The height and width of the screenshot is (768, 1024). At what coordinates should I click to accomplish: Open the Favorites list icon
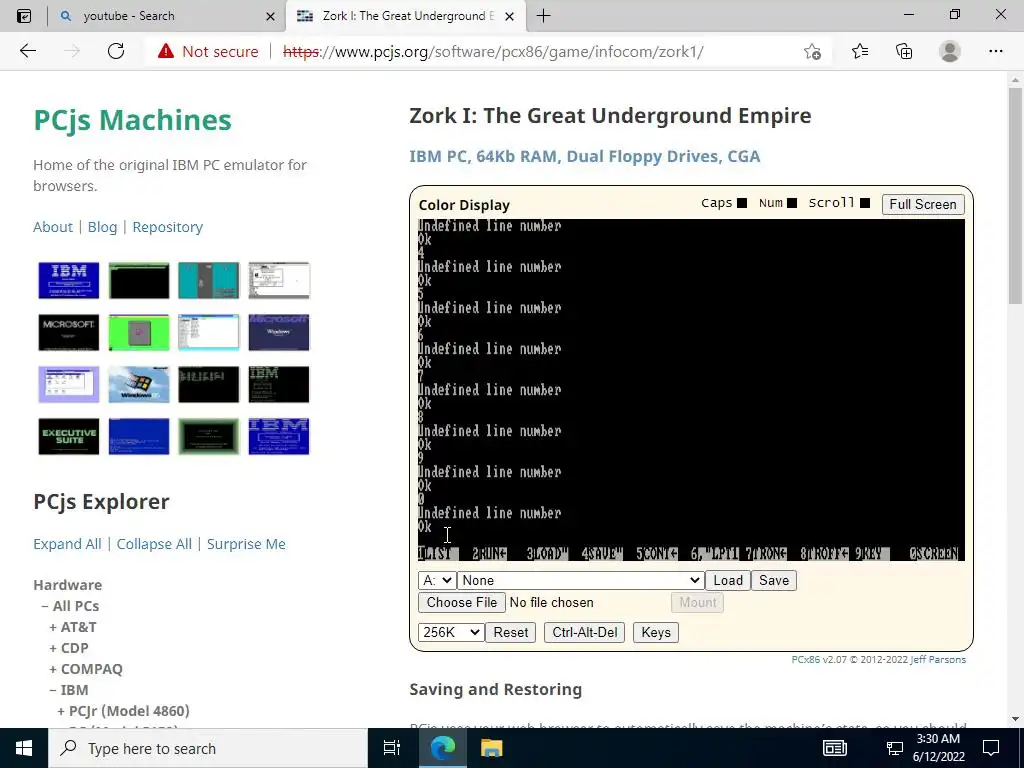click(859, 51)
